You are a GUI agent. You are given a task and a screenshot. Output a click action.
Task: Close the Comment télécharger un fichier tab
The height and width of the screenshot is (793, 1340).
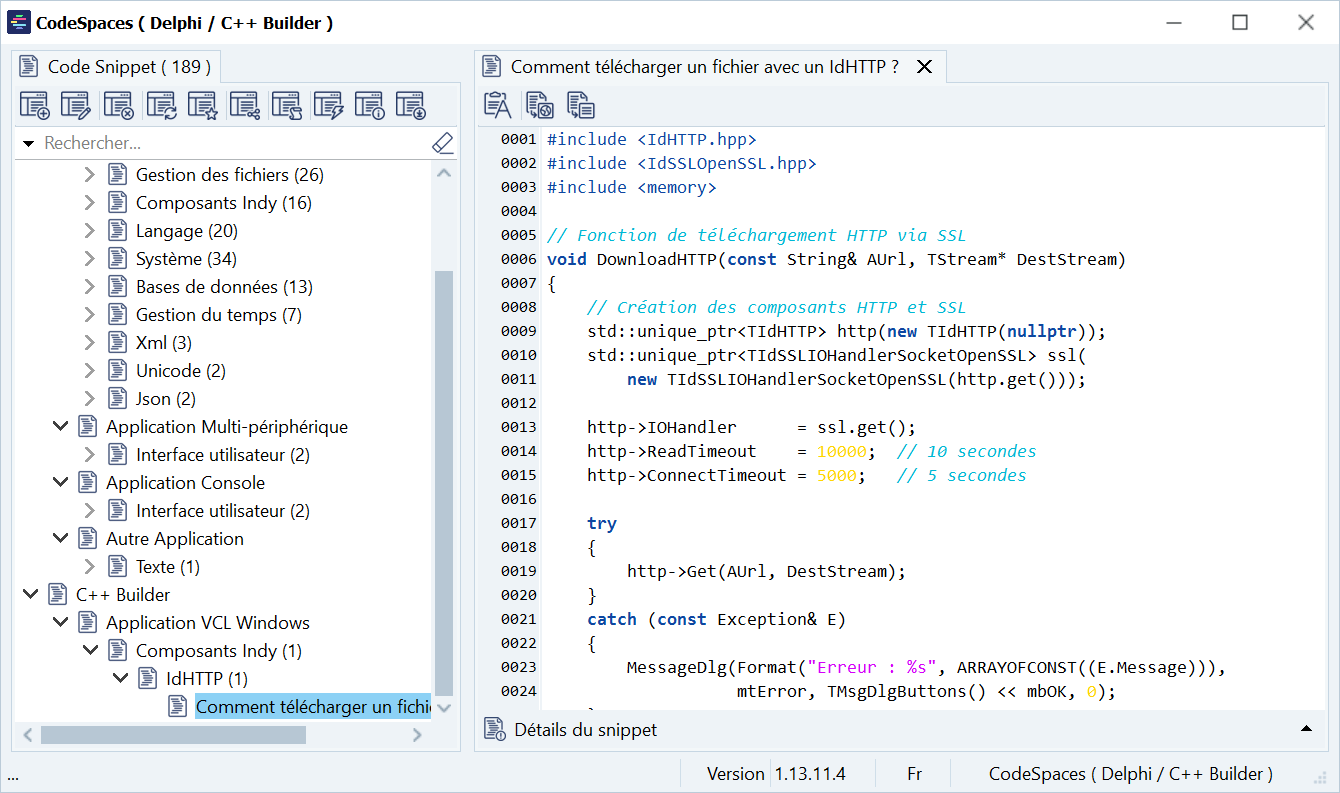924,67
